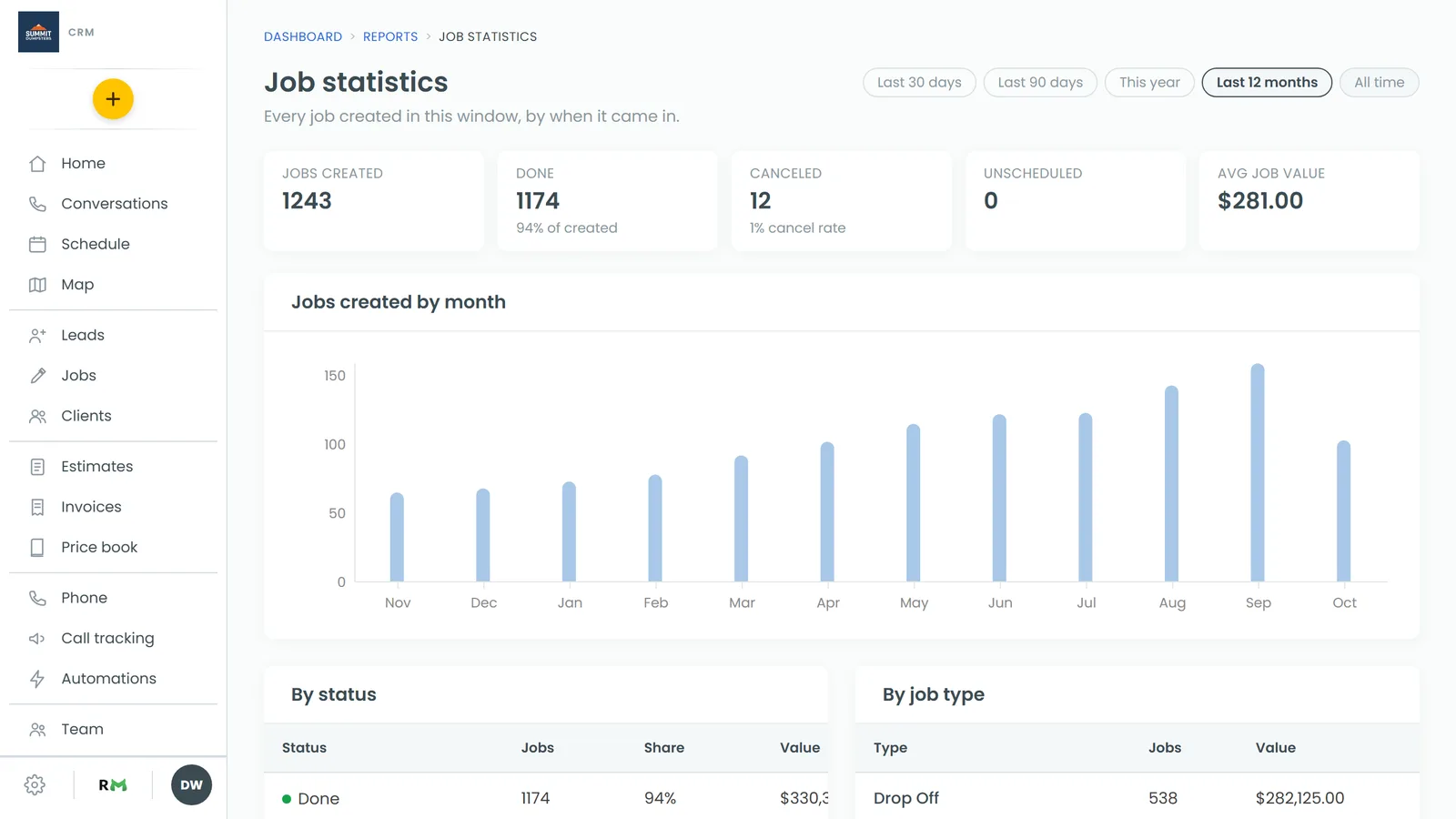Click the Avg Job Value $281.00
Screen dimensions: 1456x819
coord(1260,201)
